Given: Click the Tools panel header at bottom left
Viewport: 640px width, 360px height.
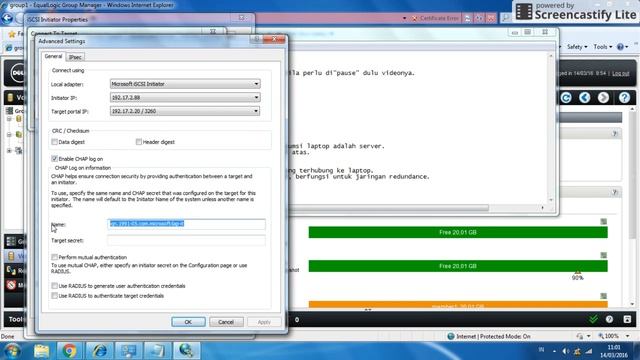Looking at the screenshot, I should click(16, 319).
